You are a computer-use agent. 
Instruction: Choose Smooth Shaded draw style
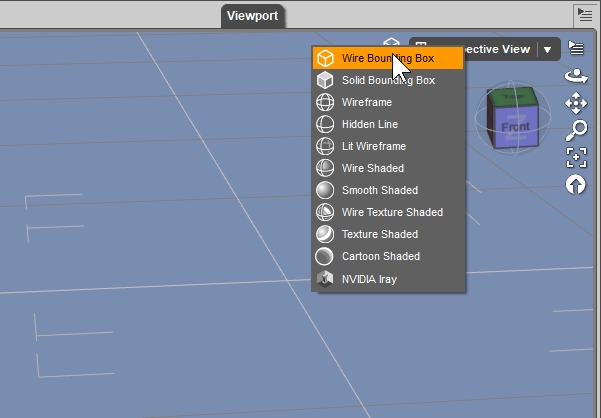click(x=388, y=190)
